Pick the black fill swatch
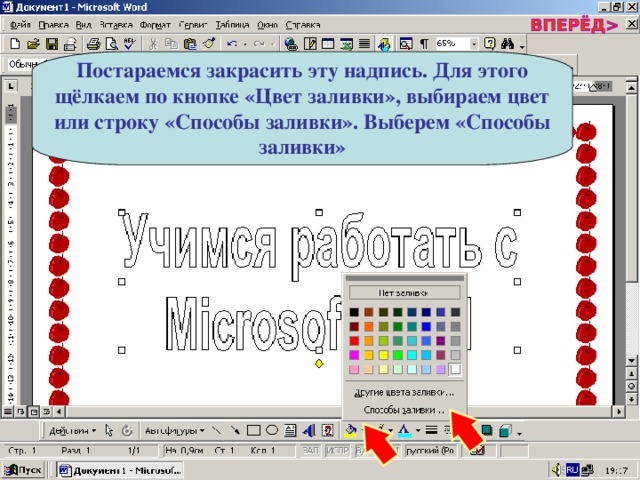Screen dimensions: 640x480 click(354, 312)
